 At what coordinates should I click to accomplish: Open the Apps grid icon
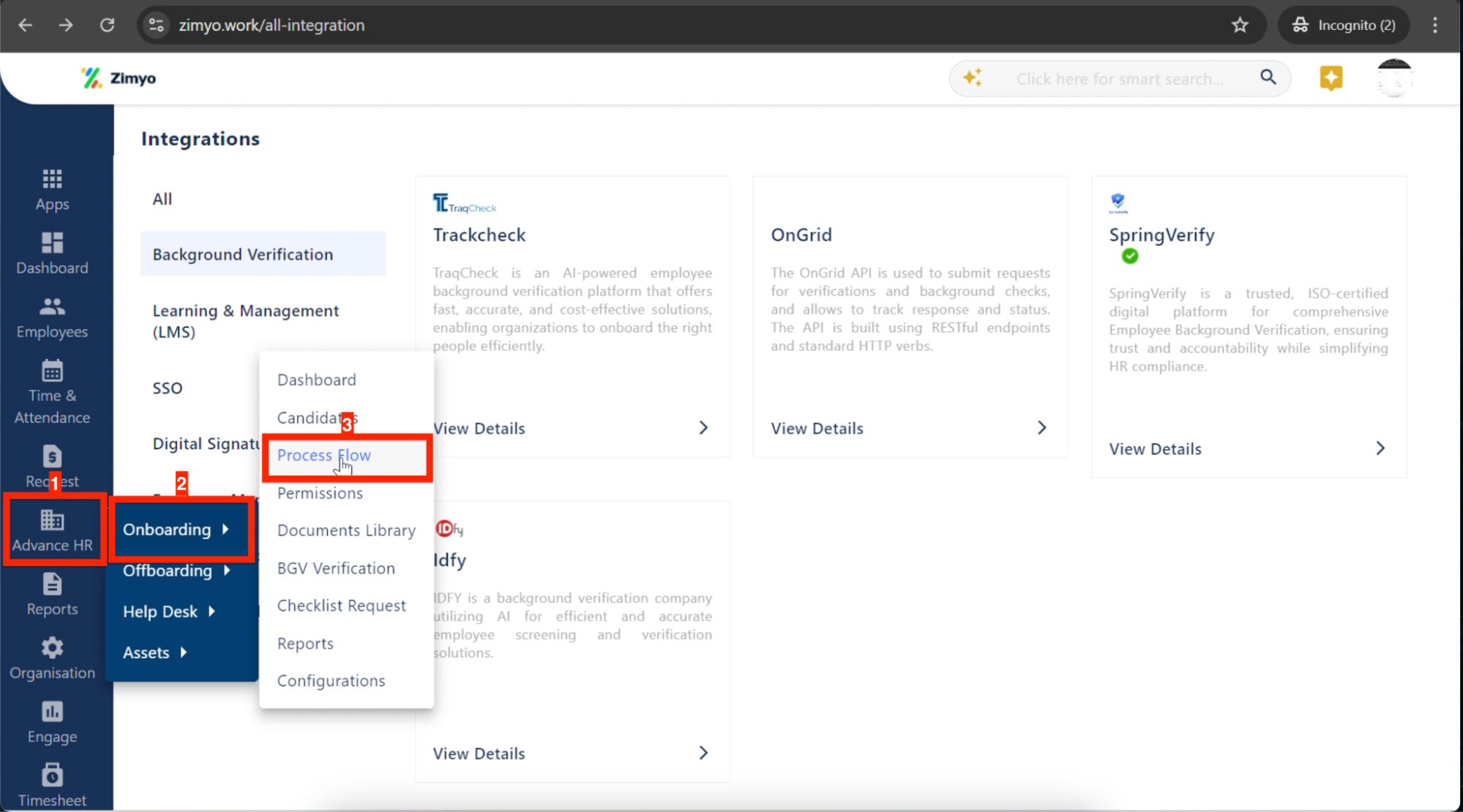[52, 179]
